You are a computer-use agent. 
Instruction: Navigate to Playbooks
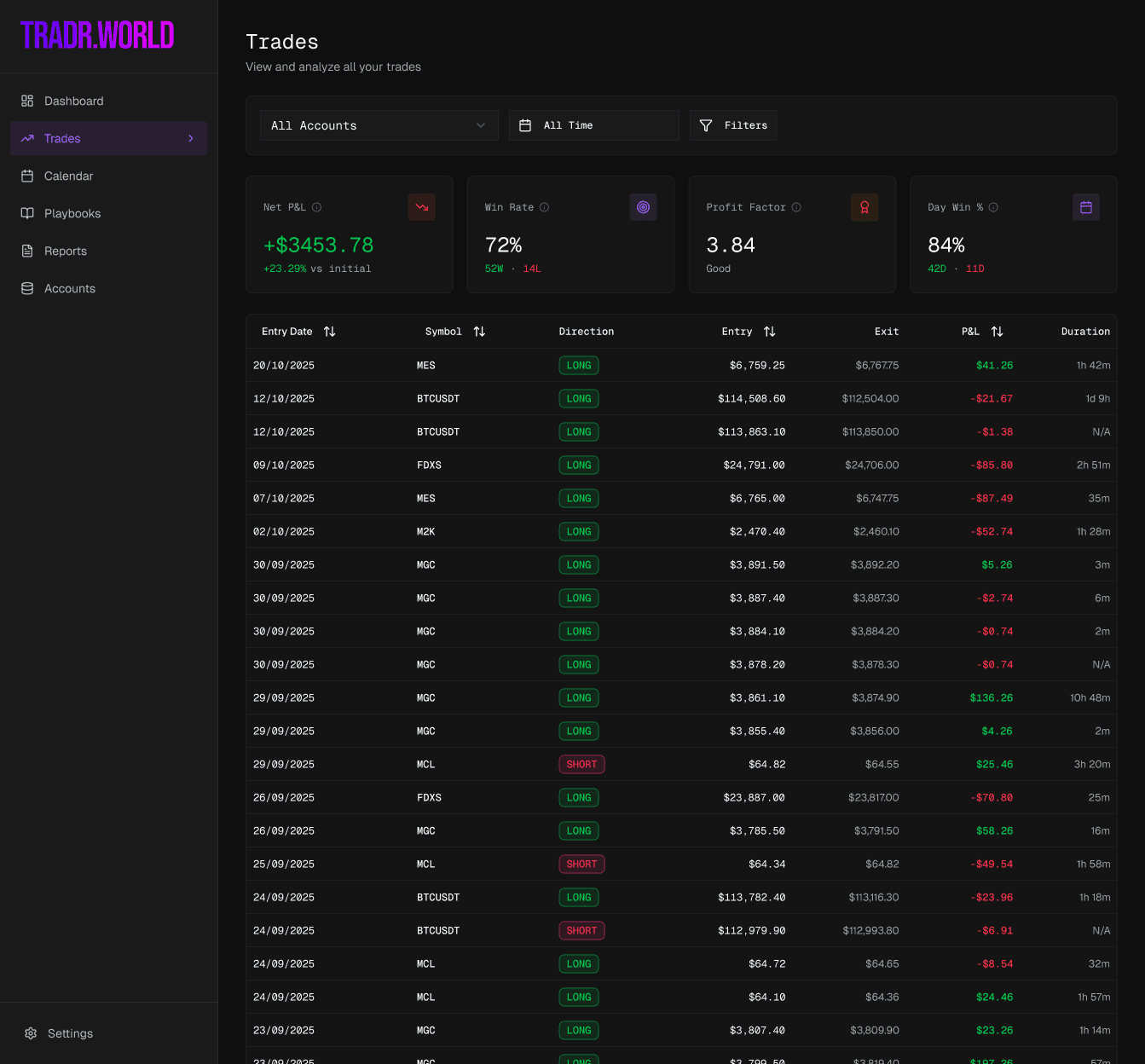[x=108, y=213]
